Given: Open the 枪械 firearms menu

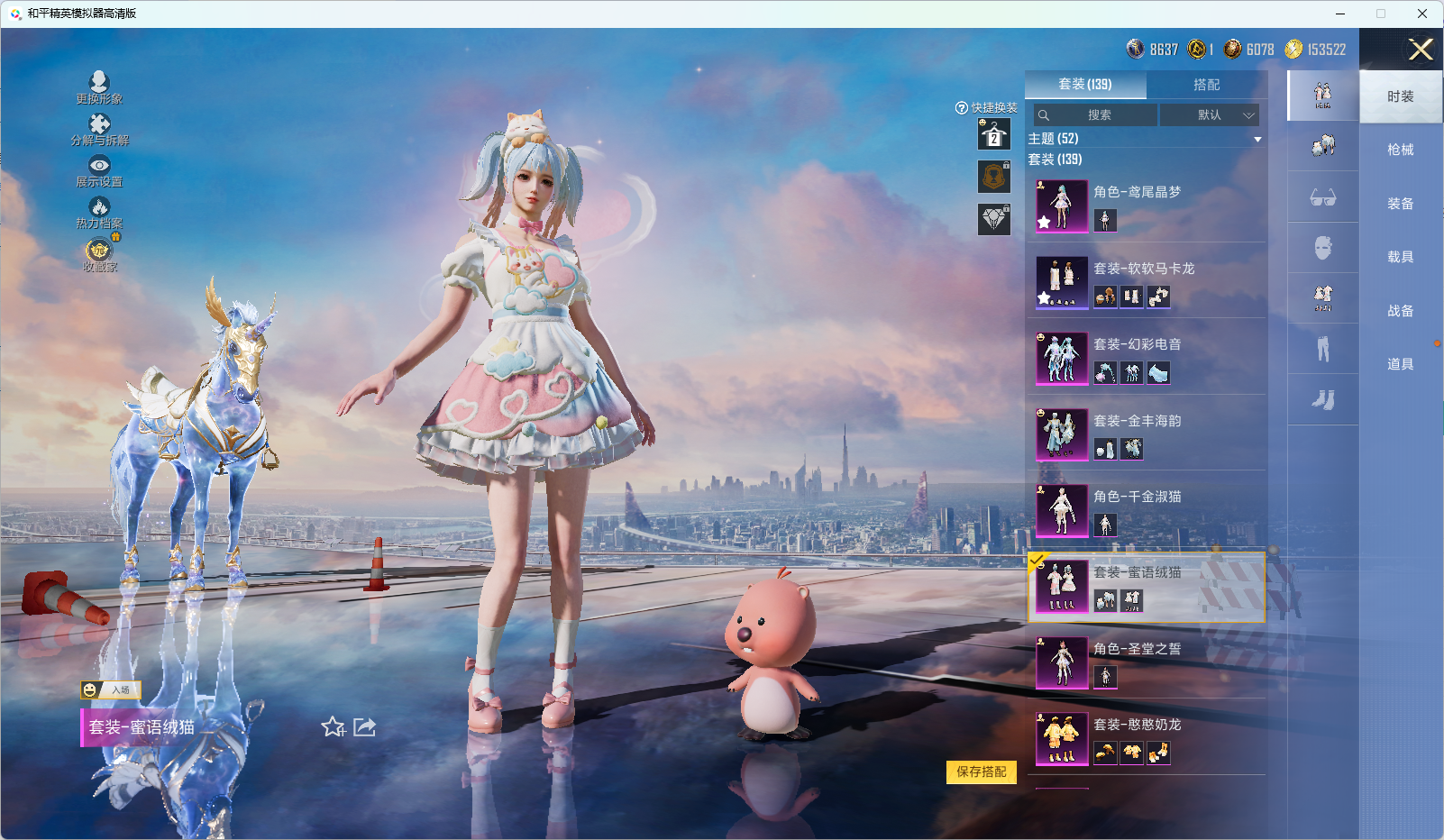Looking at the screenshot, I should coord(1400,150).
